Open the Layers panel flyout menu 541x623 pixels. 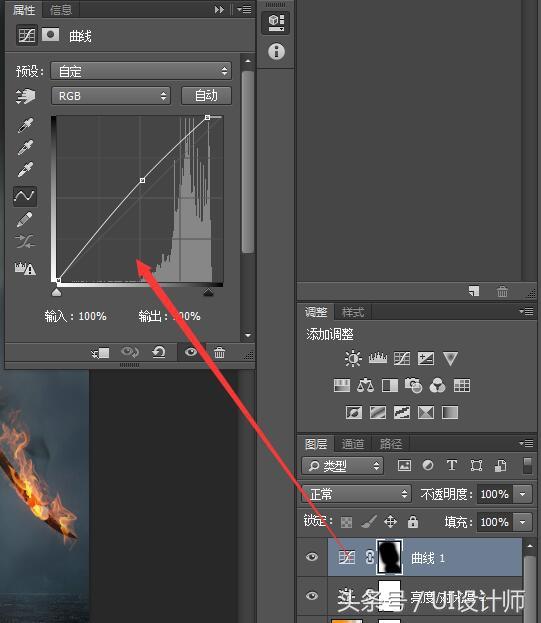526,443
